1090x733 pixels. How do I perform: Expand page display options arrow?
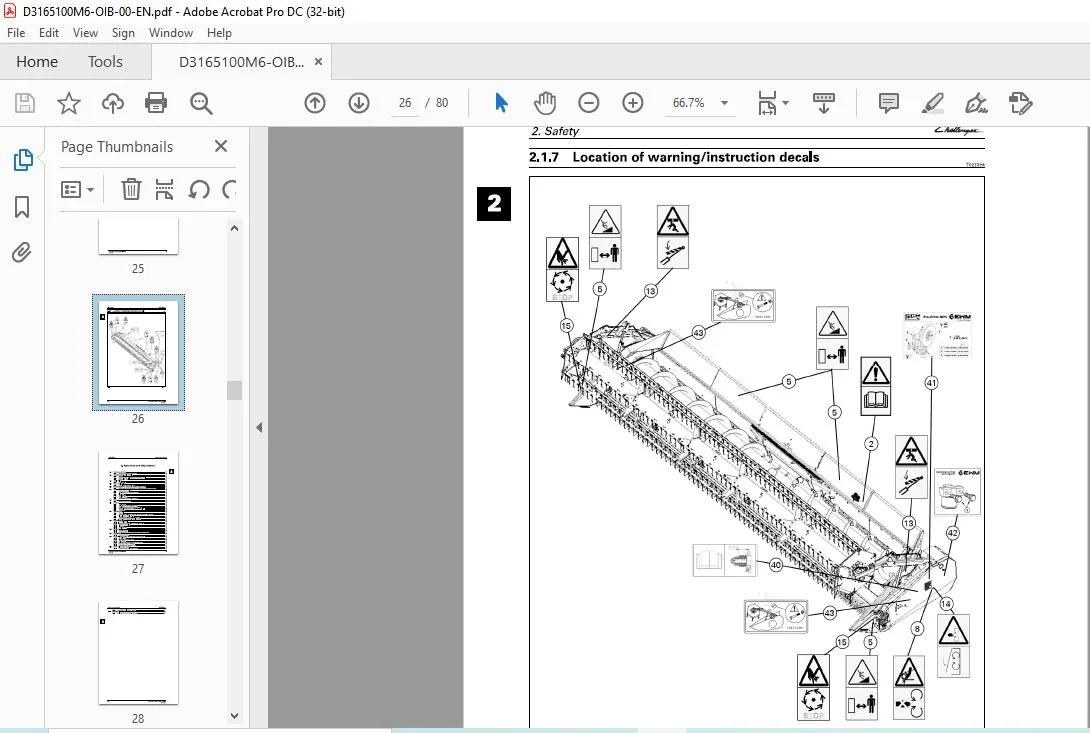click(x=786, y=103)
